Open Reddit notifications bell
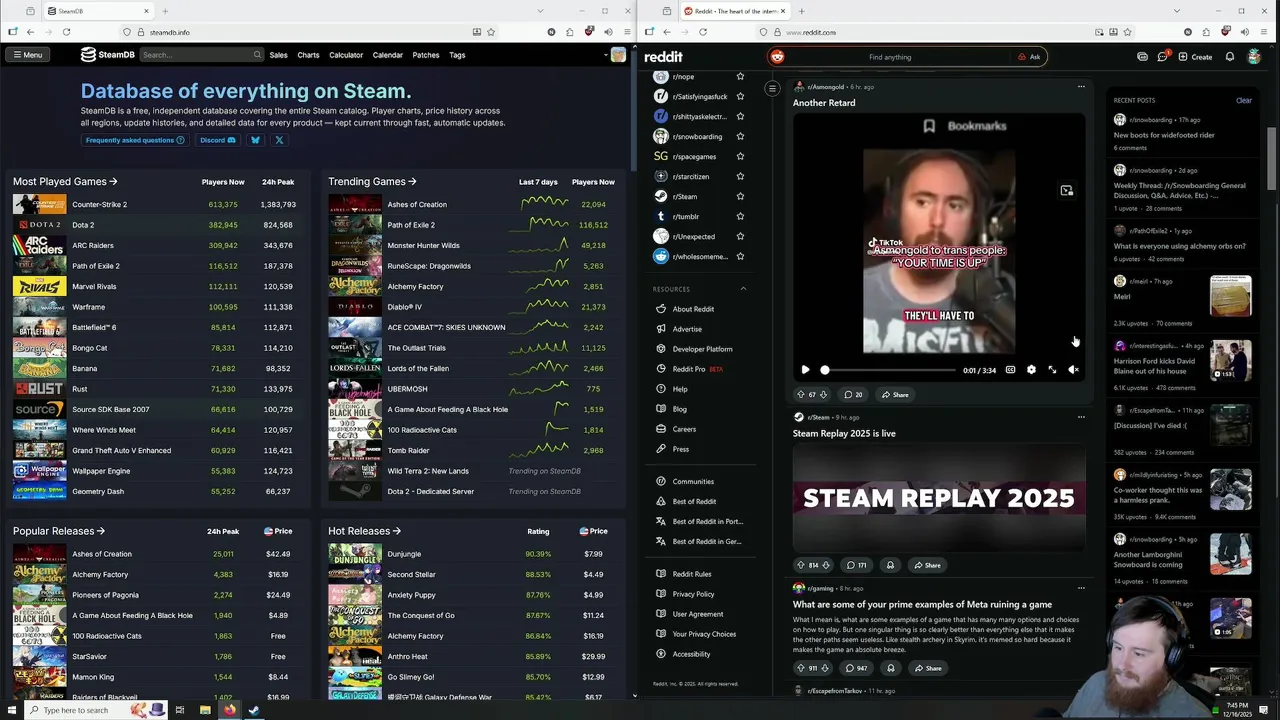 pos(1230,57)
